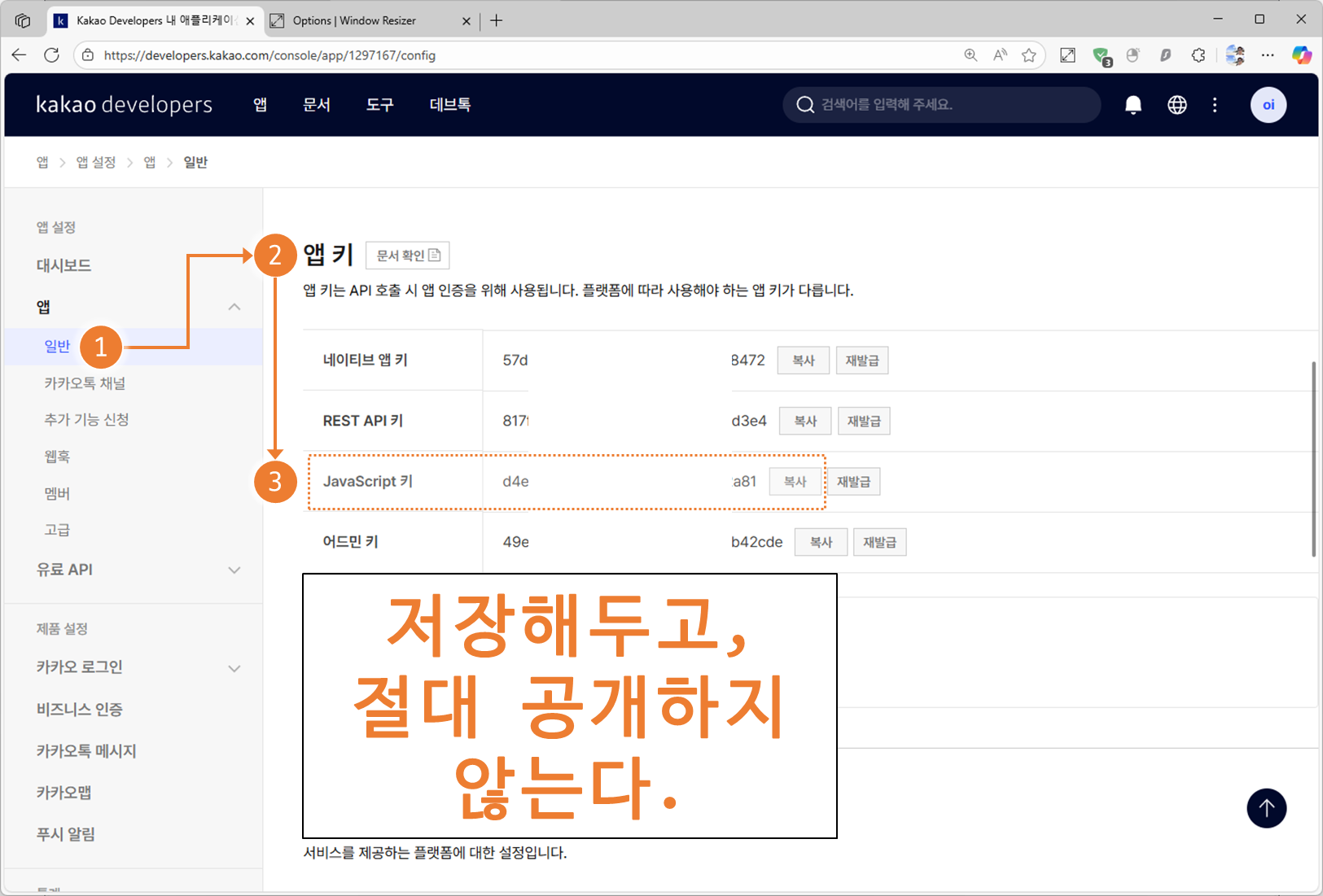Open 카카오톡 메시지 sidebar item
Image resolution: width=1323 pixels, height=896 pixels.
click(85, 751)
